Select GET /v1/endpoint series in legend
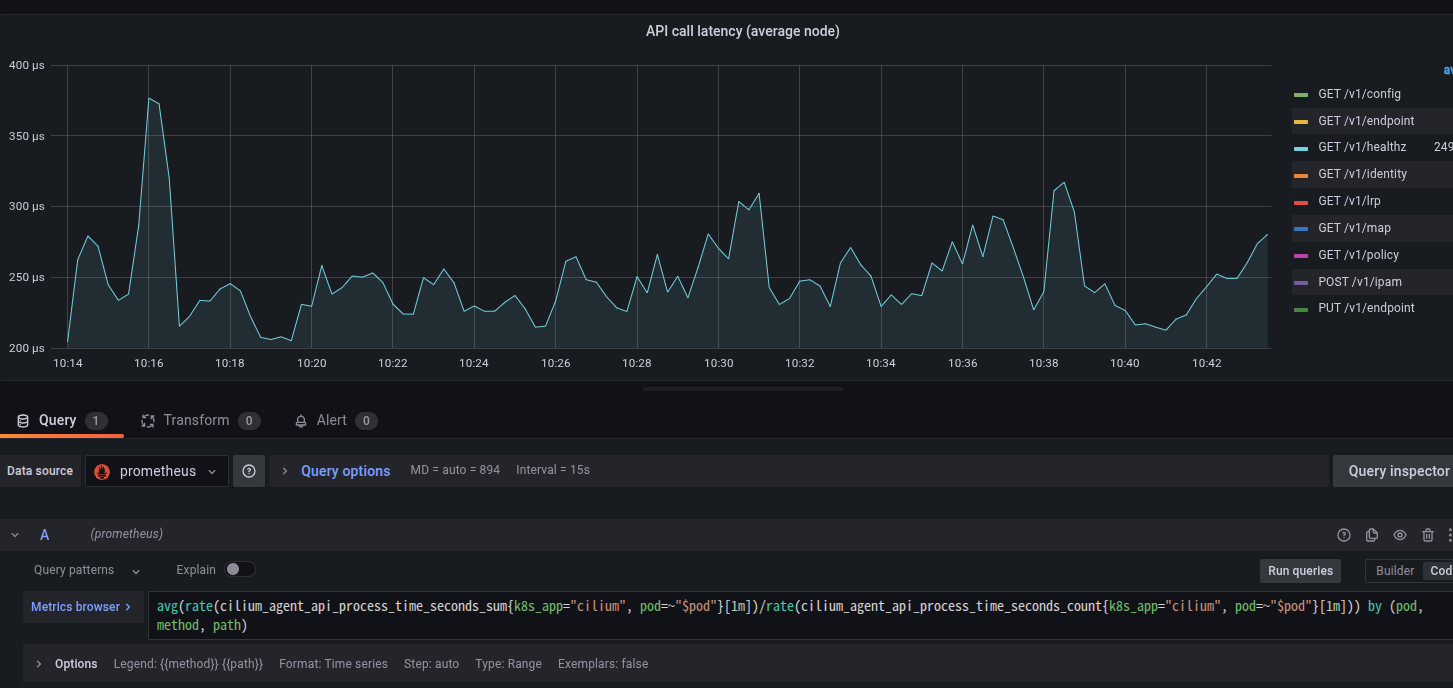The width and height of the screenshot is (1453, 688). (x=1366, y=121)
